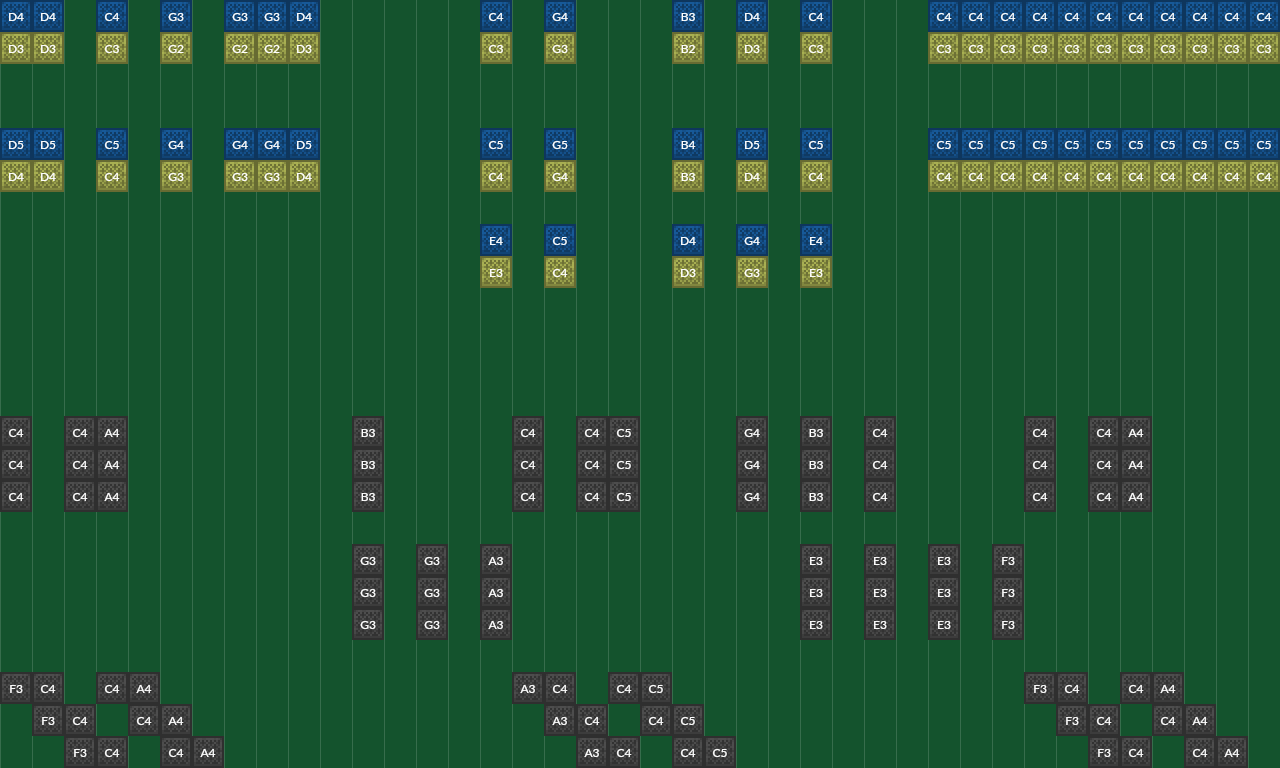The image size is (1280, 768).
Task: Select the rightmost gray A4 note
Action: tap(1232, 752)
